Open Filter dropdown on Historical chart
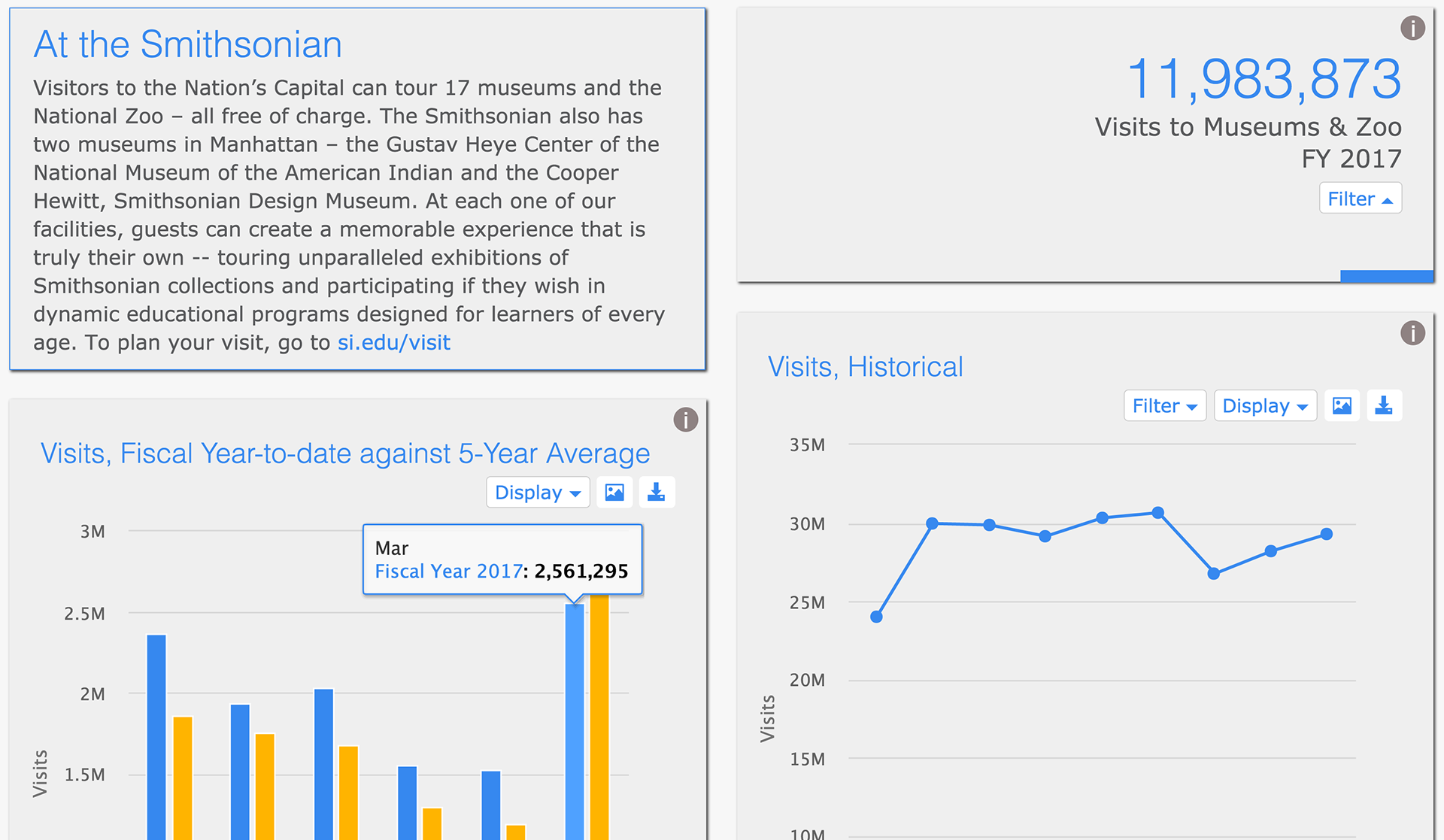 click(x=1164, y=406)
